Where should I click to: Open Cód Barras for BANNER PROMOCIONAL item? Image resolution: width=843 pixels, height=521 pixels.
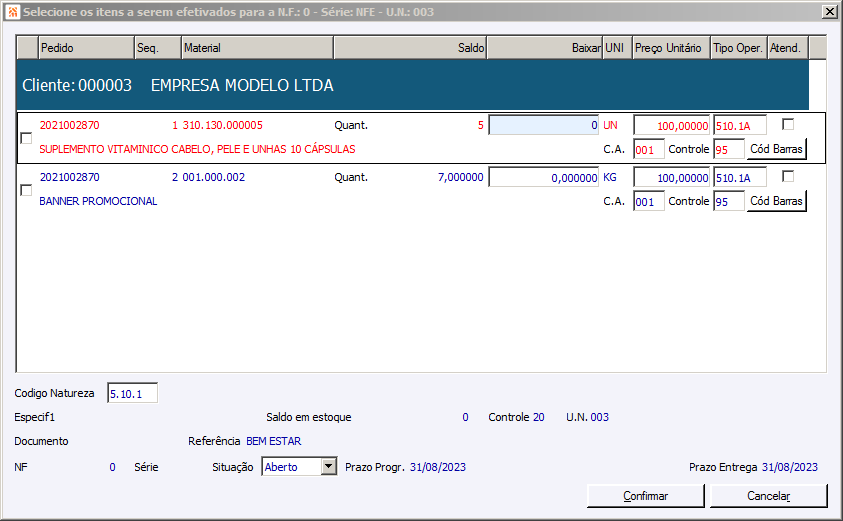pyautogui.click(x=777, y=201)
